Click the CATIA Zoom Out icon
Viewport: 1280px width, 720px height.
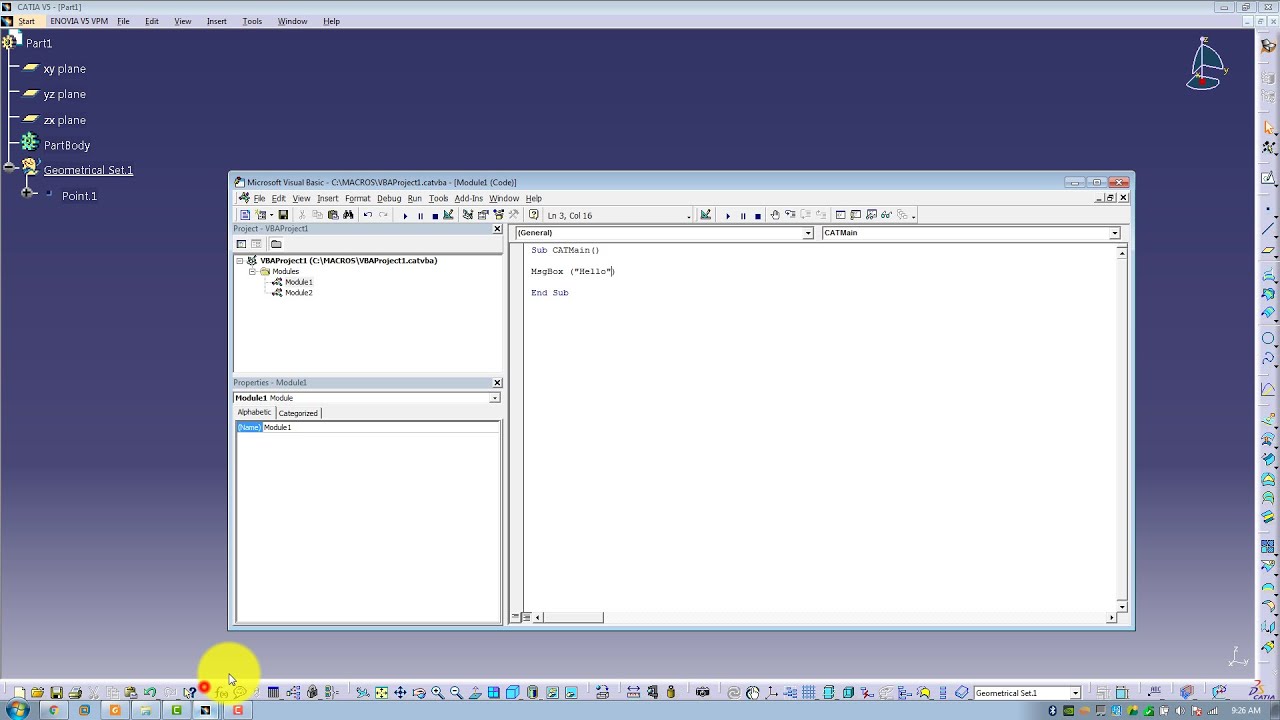pyautogui.click(x=456, y=692)
